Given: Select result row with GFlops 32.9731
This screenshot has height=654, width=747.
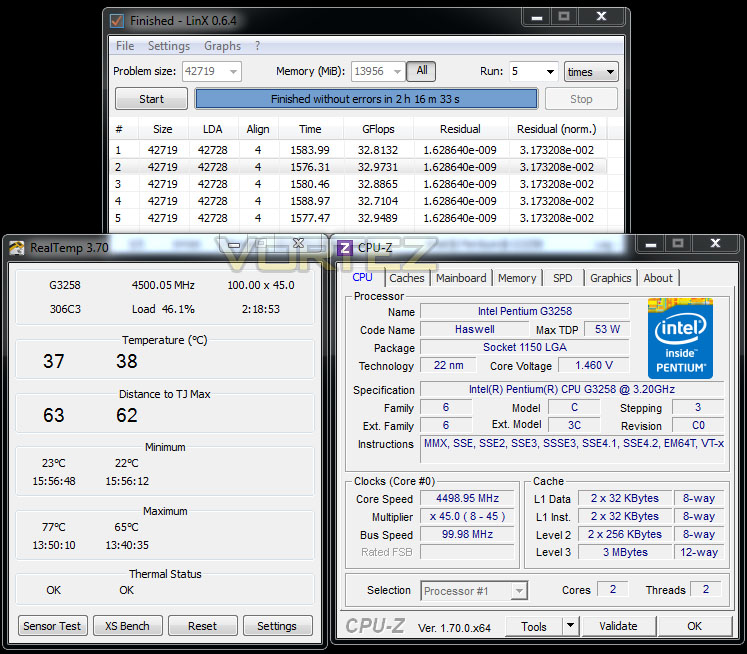Looking at the screenshot, I should 359,167.
